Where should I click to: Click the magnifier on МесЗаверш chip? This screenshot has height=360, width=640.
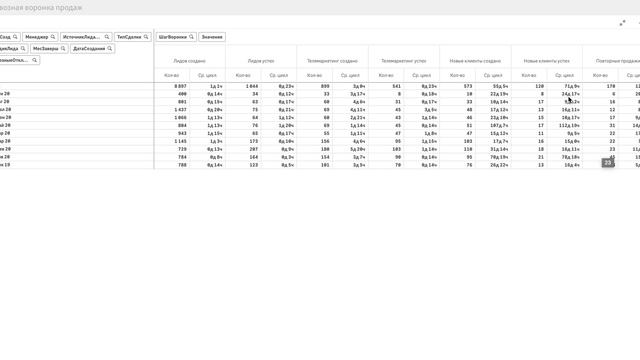(x=63, y=48)
